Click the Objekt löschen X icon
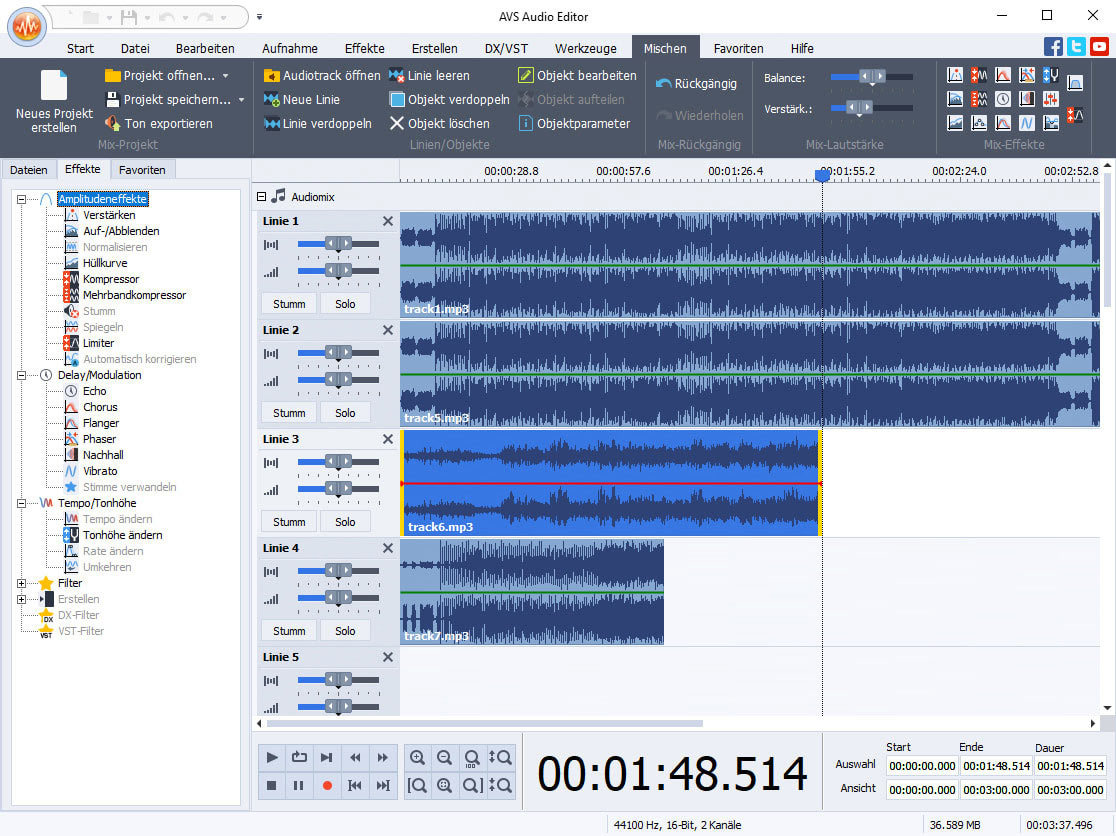Screen dimensions: 1116x836 pyautogui.click(x=396, y=123)
